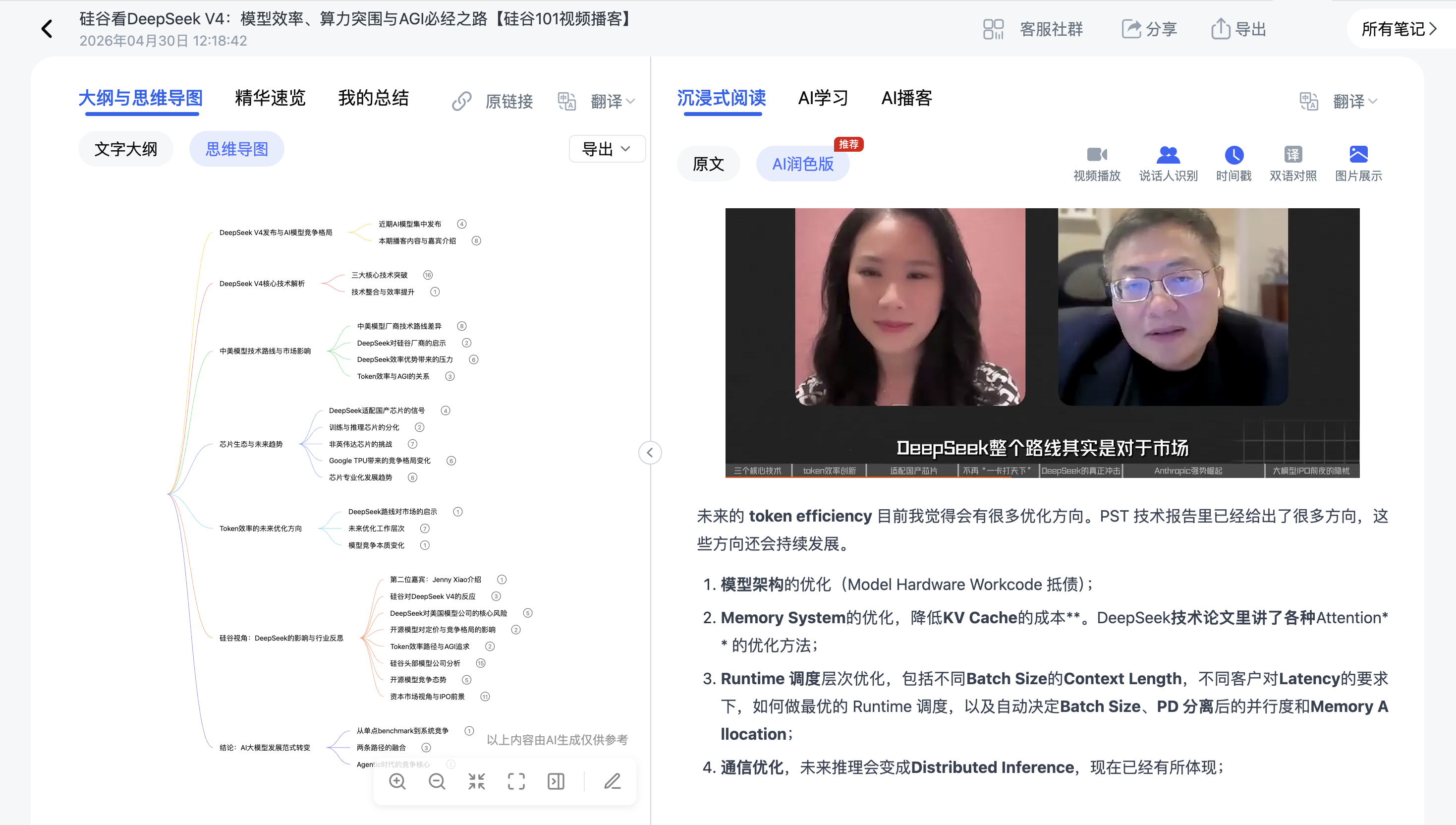1456x825 pixels.
Task: Click the 导出 upload icon in header
Action: tap(1221, 28)
